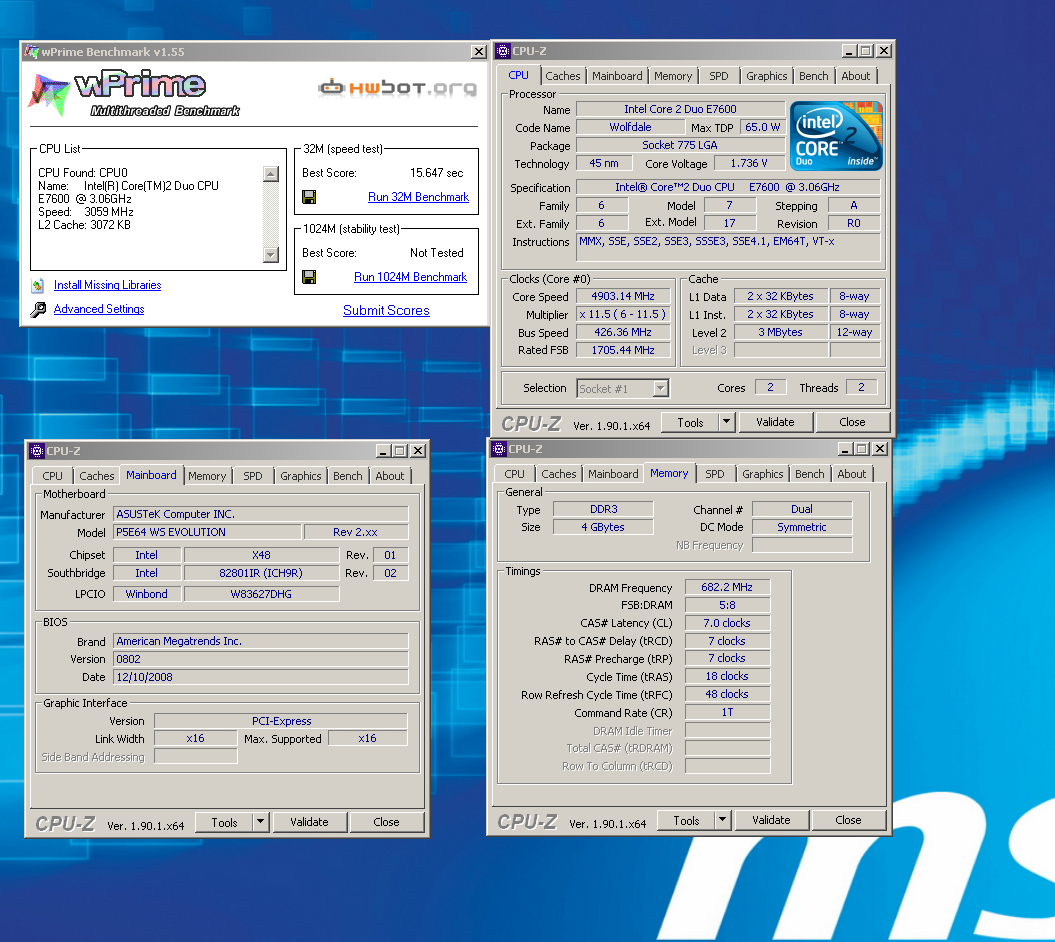Click the multiplier value x 11.5
The image size is (1055, 942).
(x=623, y=314)
